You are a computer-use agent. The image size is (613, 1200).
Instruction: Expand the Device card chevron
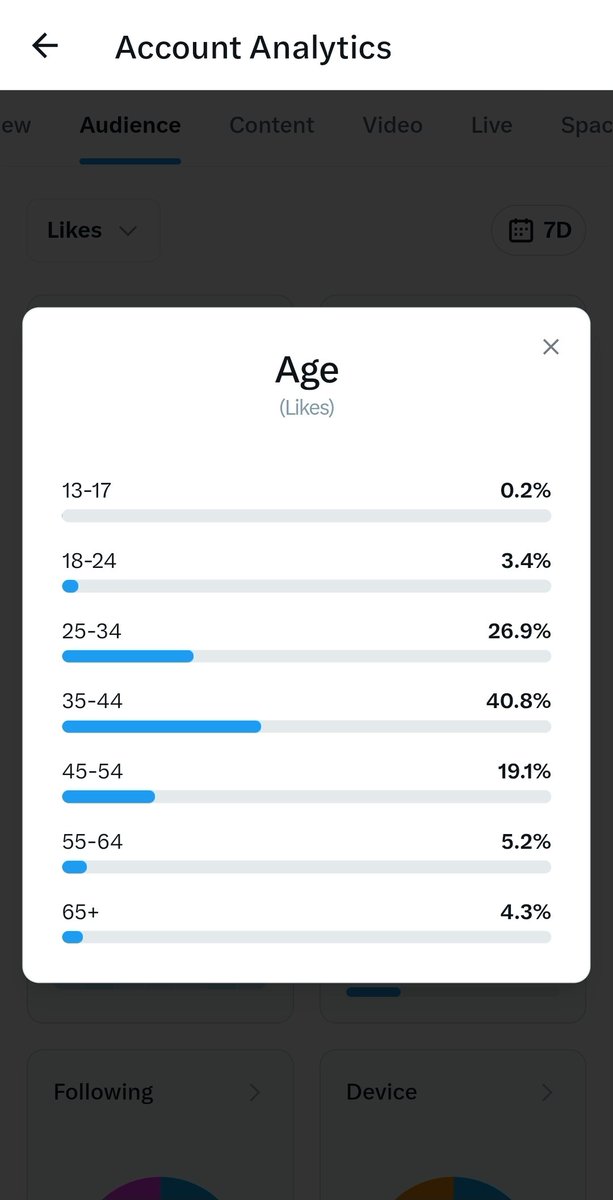(546, 1092)
